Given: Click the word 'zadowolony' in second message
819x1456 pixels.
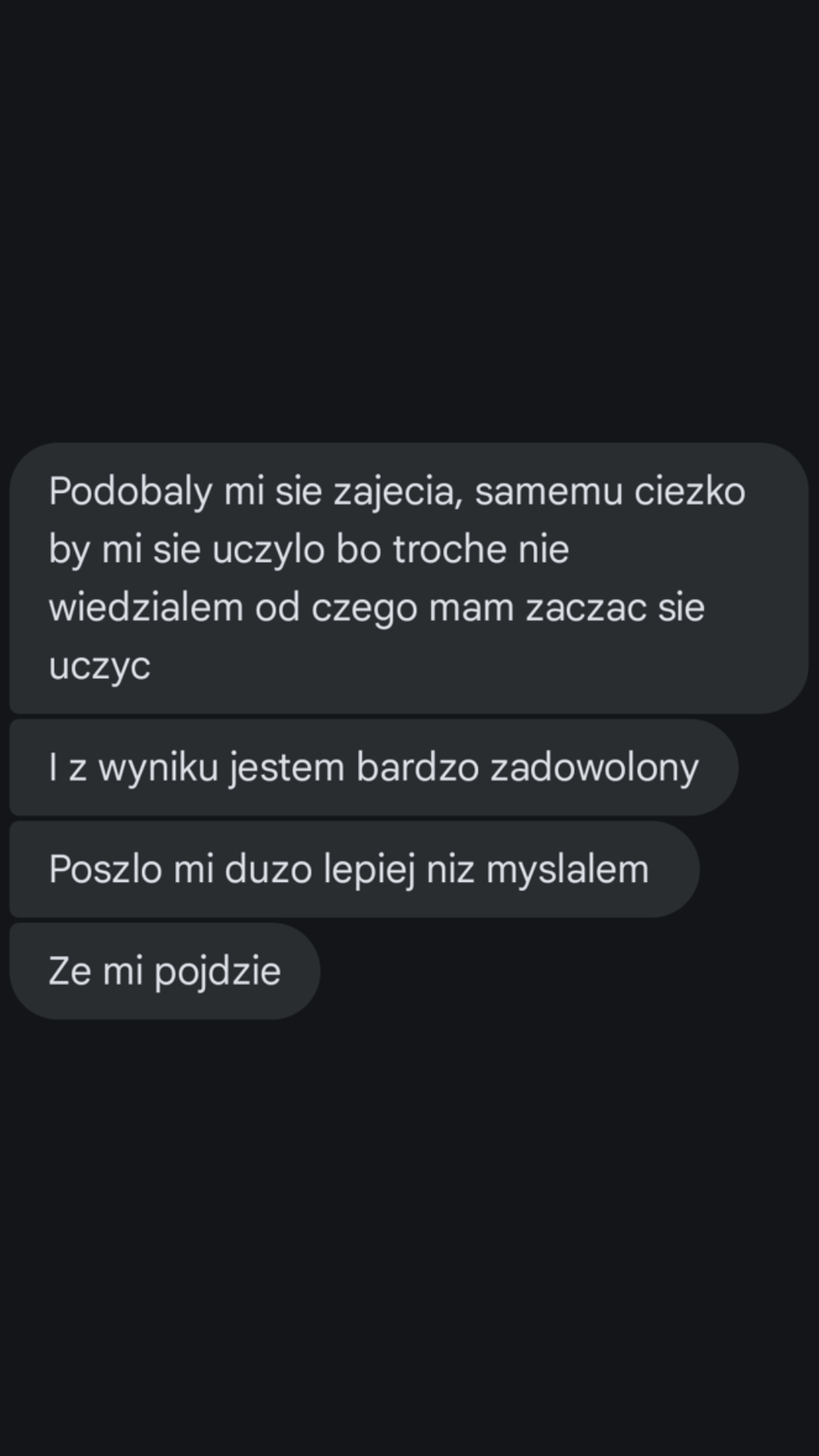Looking at the screenshot, I should click(595, 769).
